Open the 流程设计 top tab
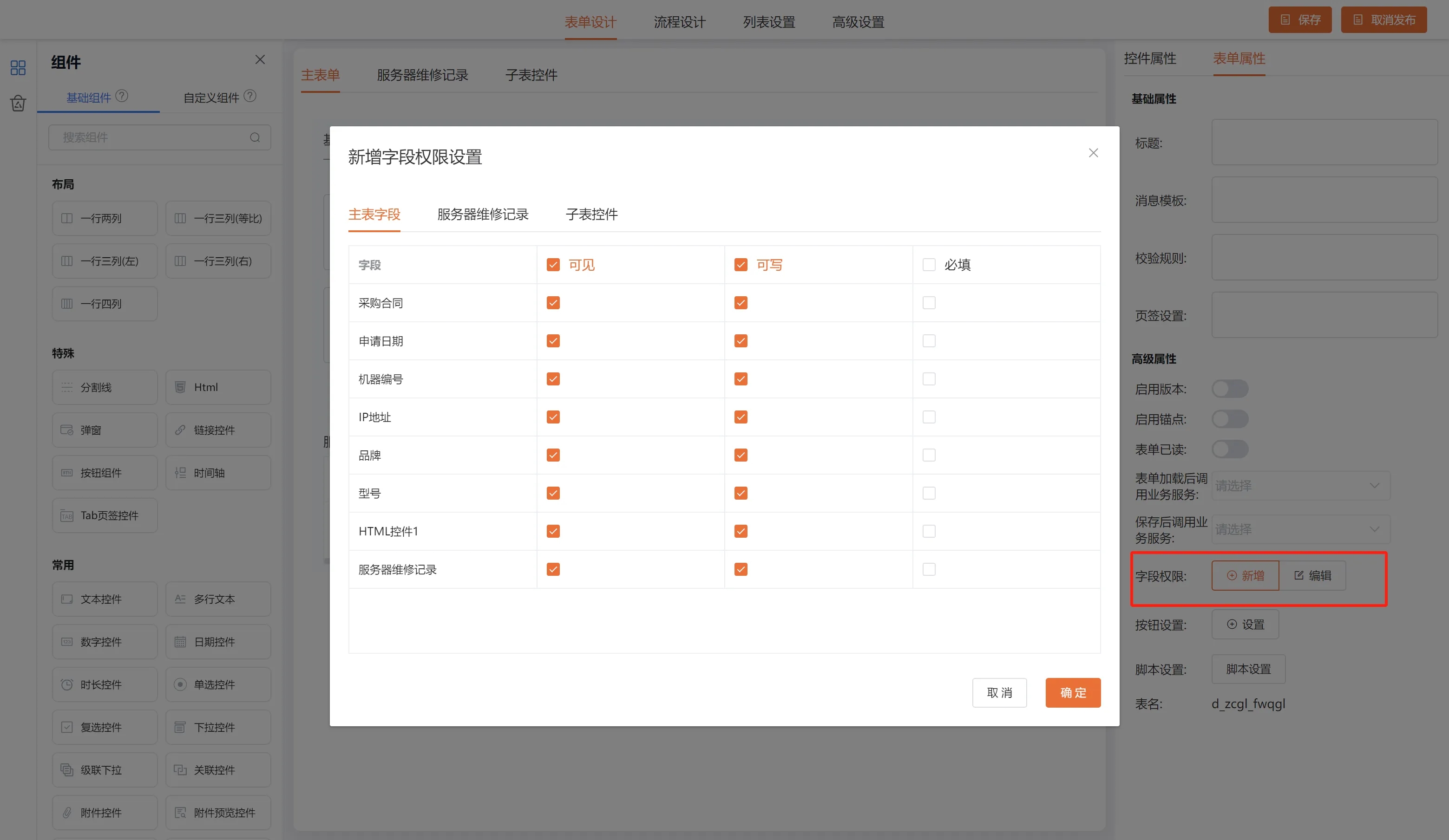The width and height of the screenshot is (1449, 840). pyautogui.click(x=679, y=22)
